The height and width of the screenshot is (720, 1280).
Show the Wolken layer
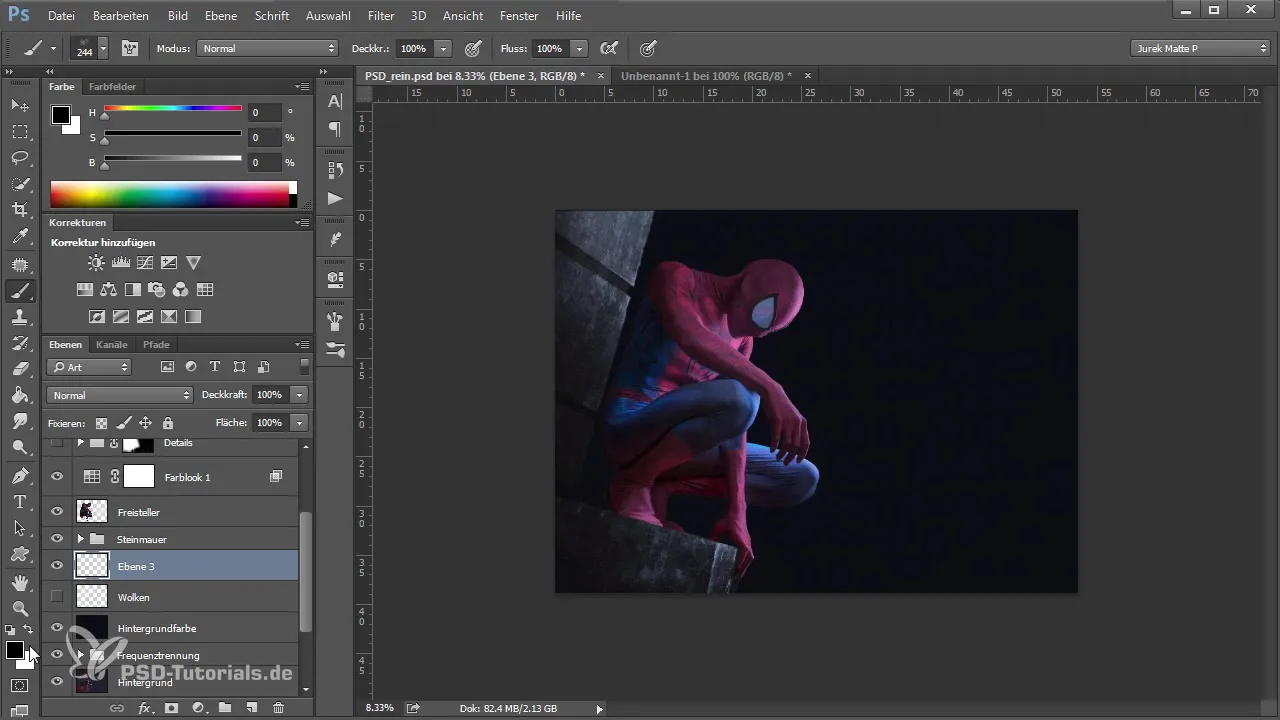coord(57,597)
